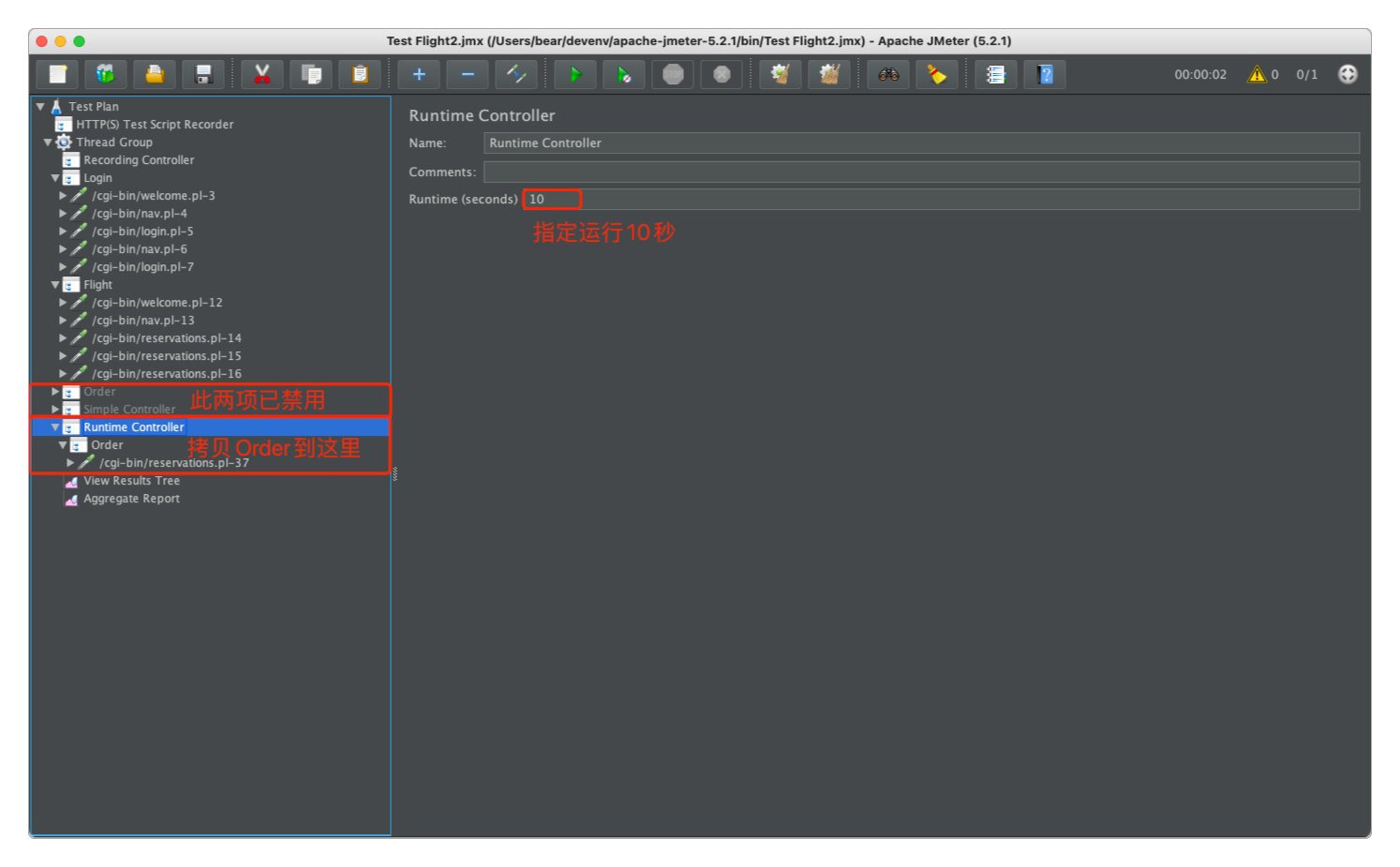Select the Thread Group label
Screen dimensions: 1400x867
114,142
